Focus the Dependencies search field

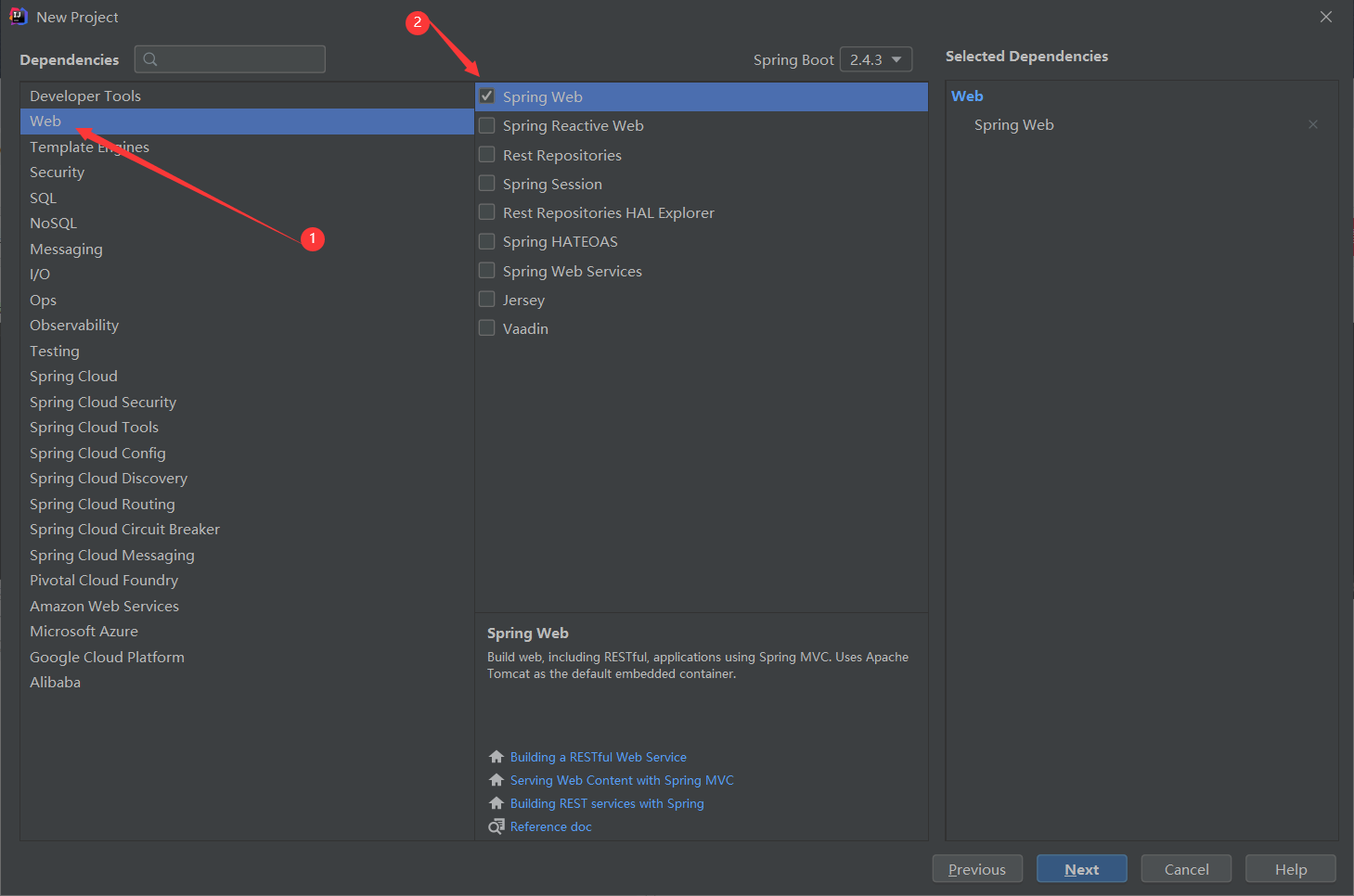pyautogui.click(x=230, y=59)
